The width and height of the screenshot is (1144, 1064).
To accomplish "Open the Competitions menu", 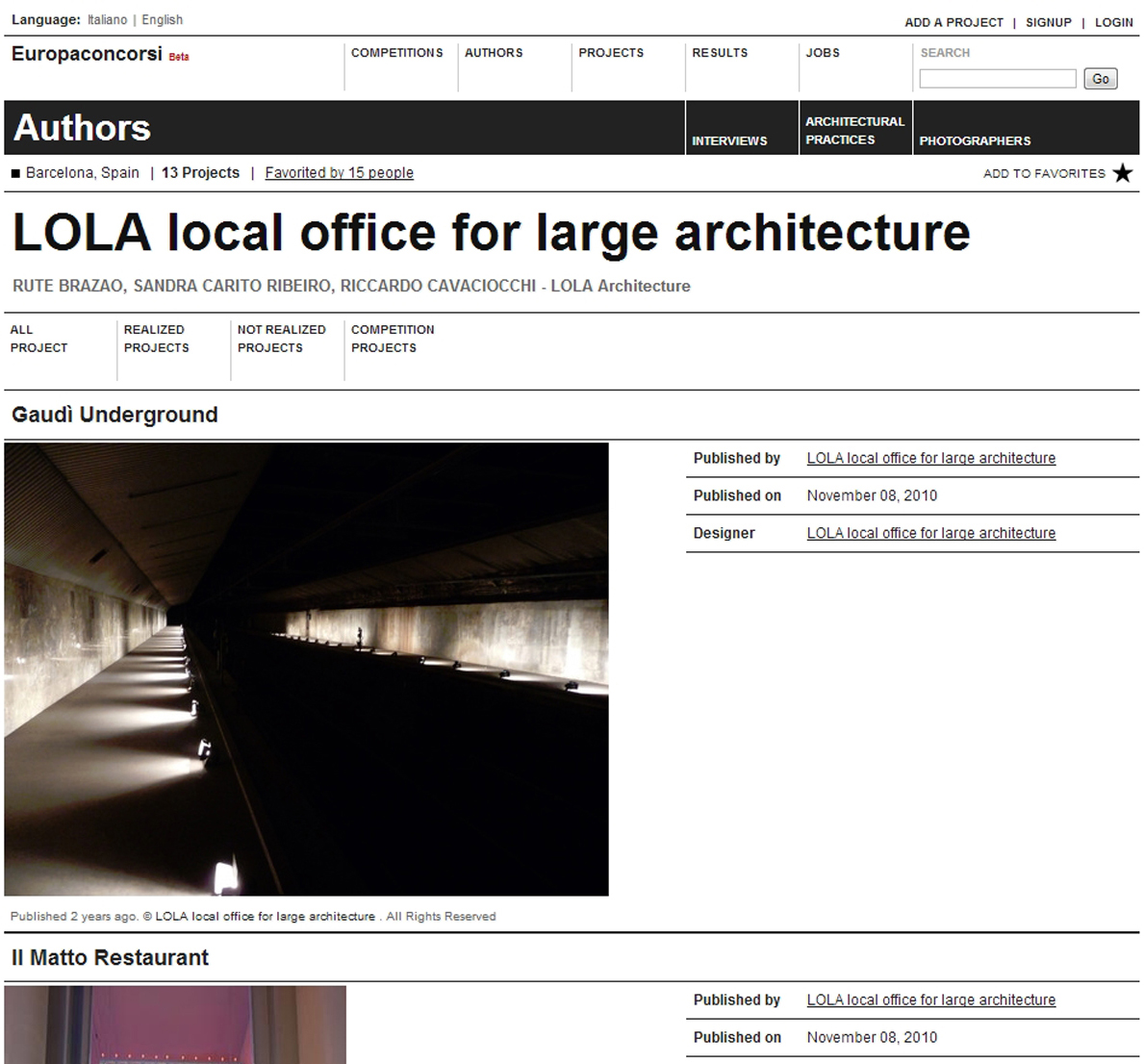I will [397, 53].
